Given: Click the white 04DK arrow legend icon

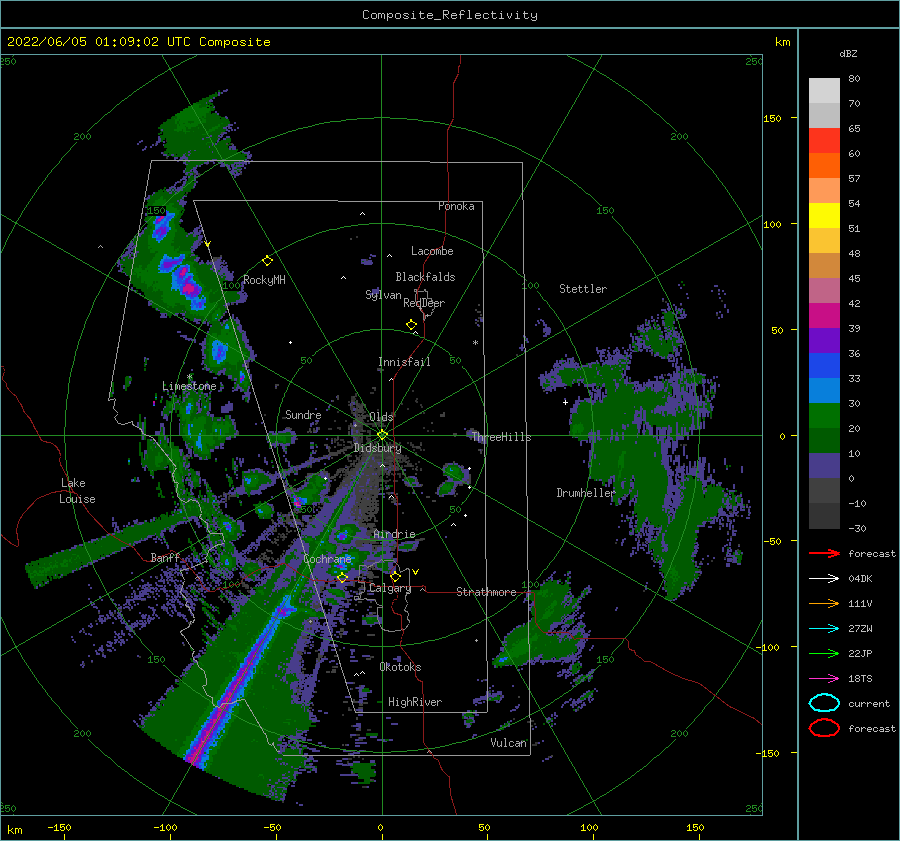Looking at the screenshot, I should [824, 579].
